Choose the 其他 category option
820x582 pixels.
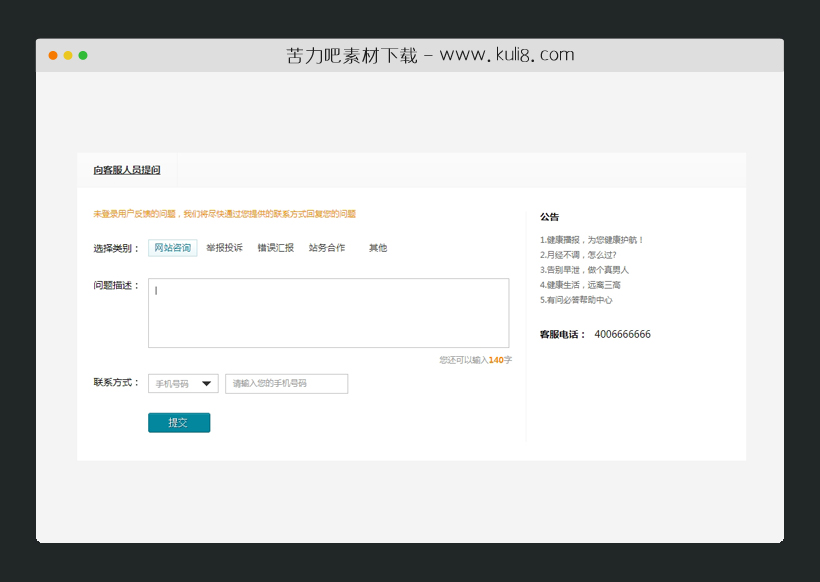pyautogui.click(x=377, y=248)
